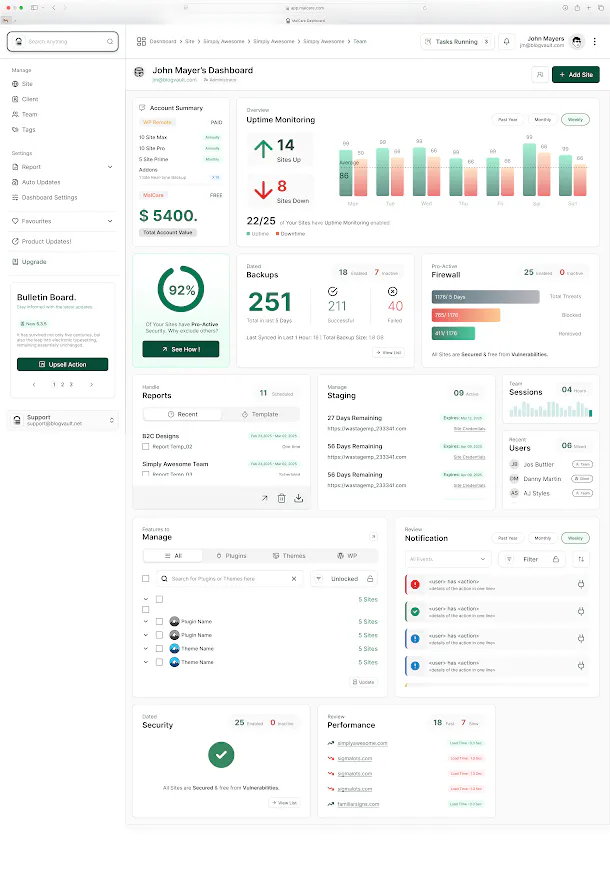610x876 pixels.
Task: Click the Add Site button
Action: coord(576,74)
